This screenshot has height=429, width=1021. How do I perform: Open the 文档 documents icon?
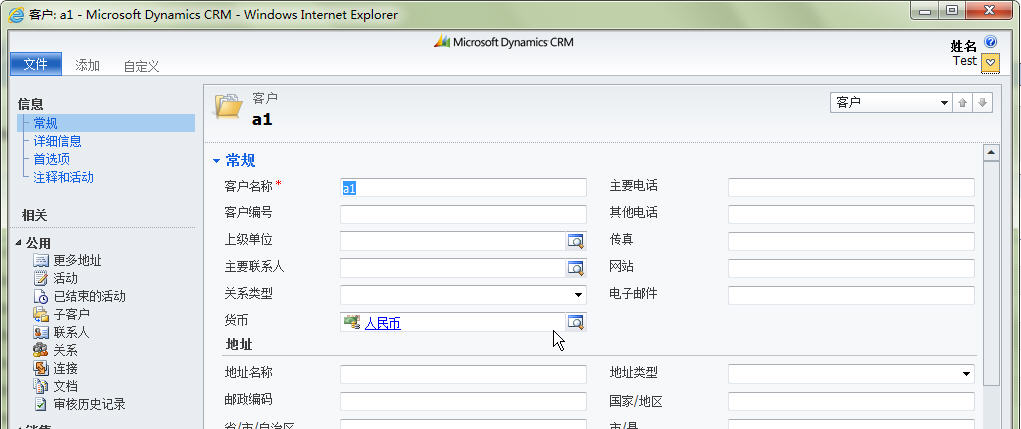click(41, 386)
